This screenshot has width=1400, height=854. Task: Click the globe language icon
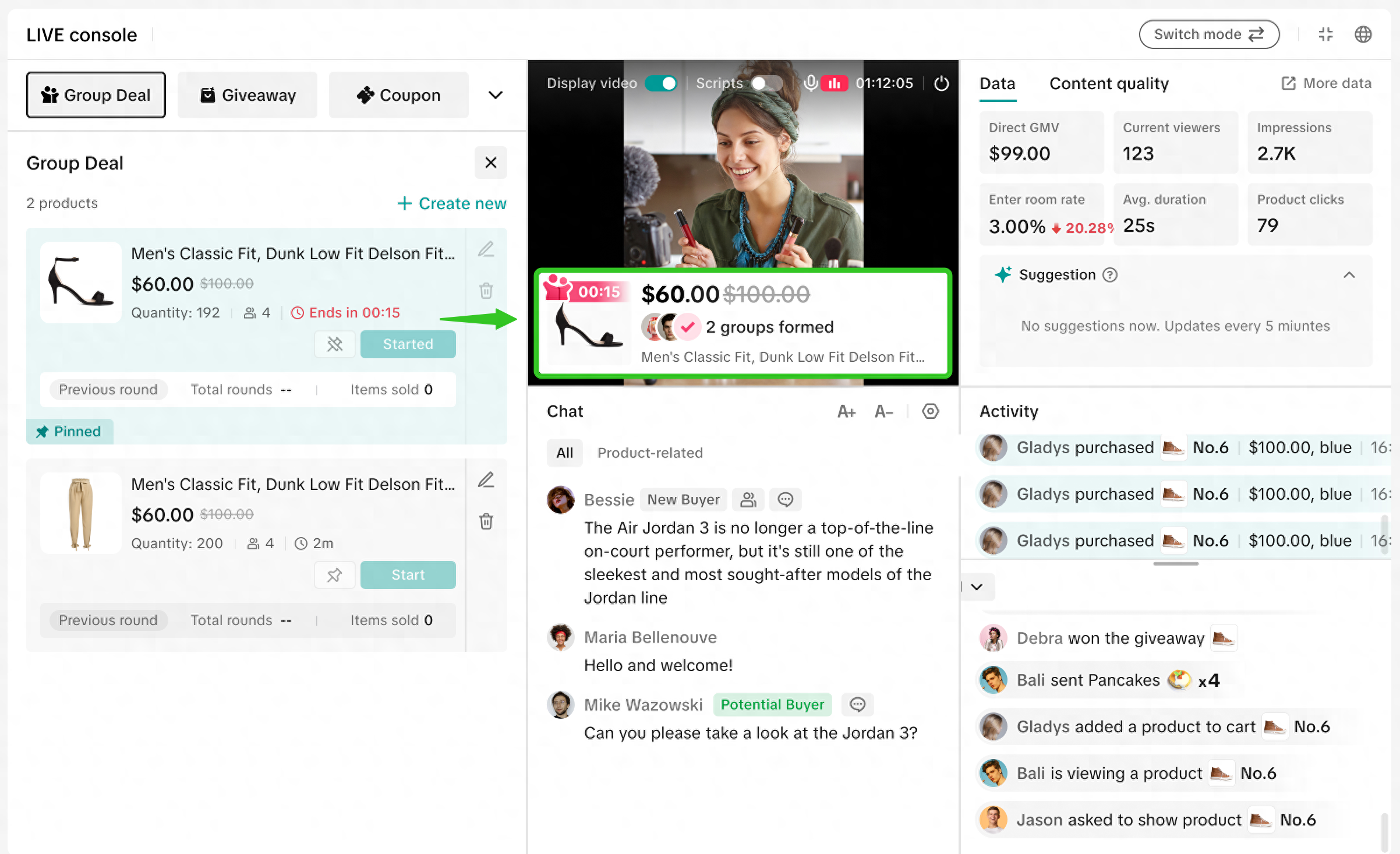pyautogui.click(x=1363, y=34)
